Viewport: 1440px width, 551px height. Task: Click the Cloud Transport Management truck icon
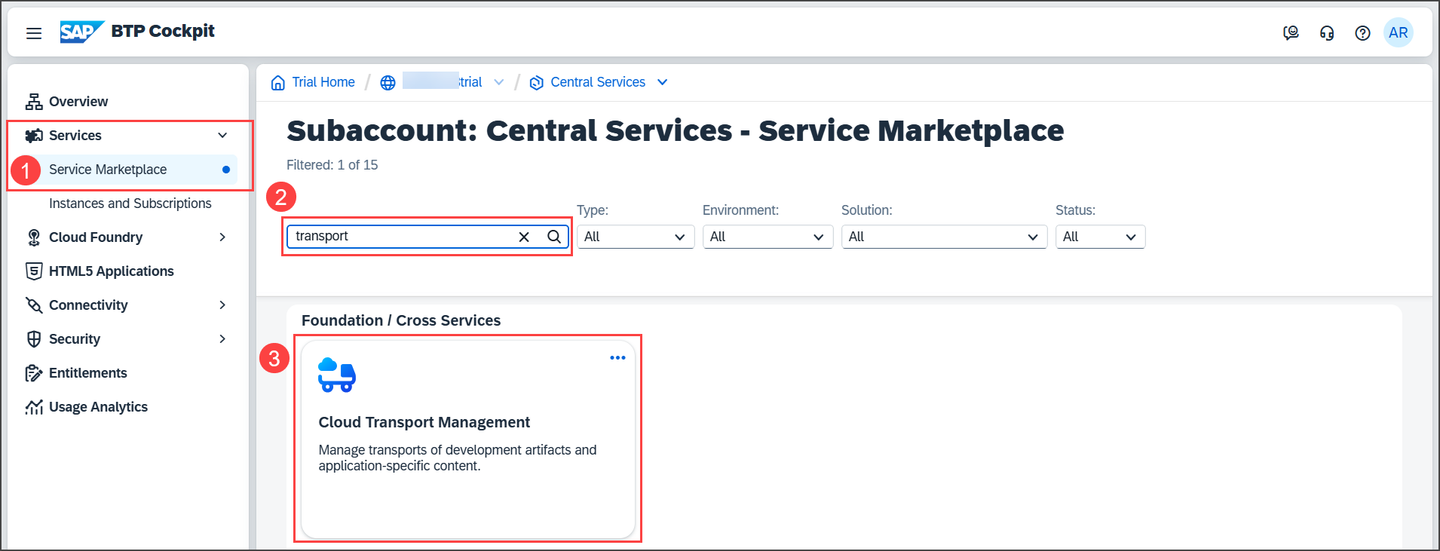click(336, 374)
